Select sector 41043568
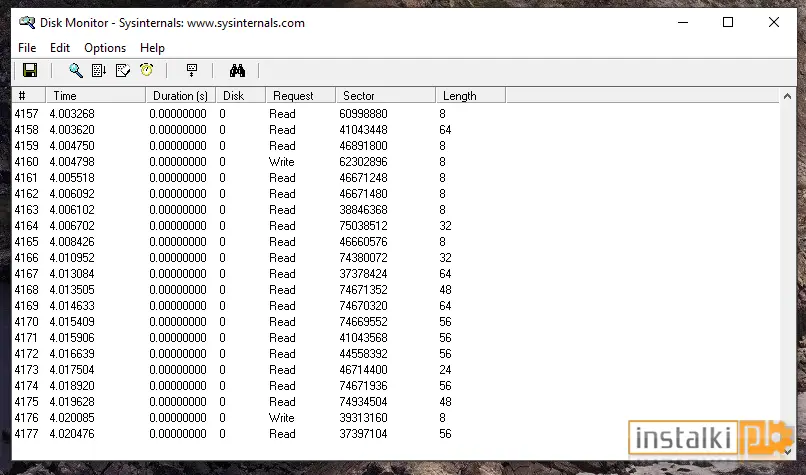Screen dimensions: 806x475 tap(363, 338)
